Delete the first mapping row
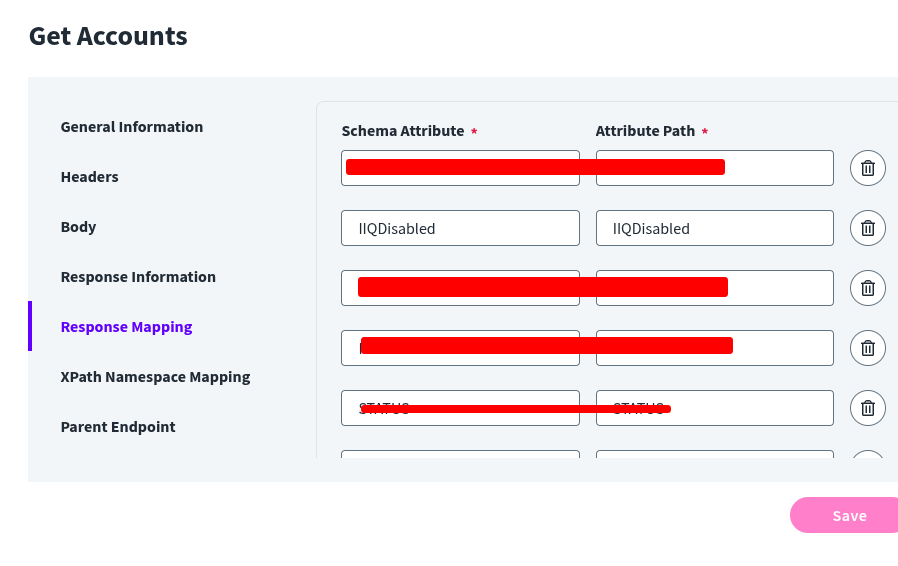This screenshot has width=898, height=566. pyautogui.click(x=867, y=168)
